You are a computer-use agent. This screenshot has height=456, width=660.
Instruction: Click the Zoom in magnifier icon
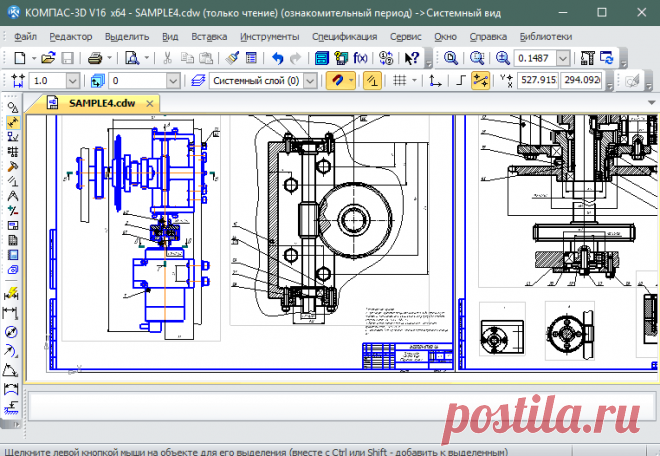coord(502,58)
